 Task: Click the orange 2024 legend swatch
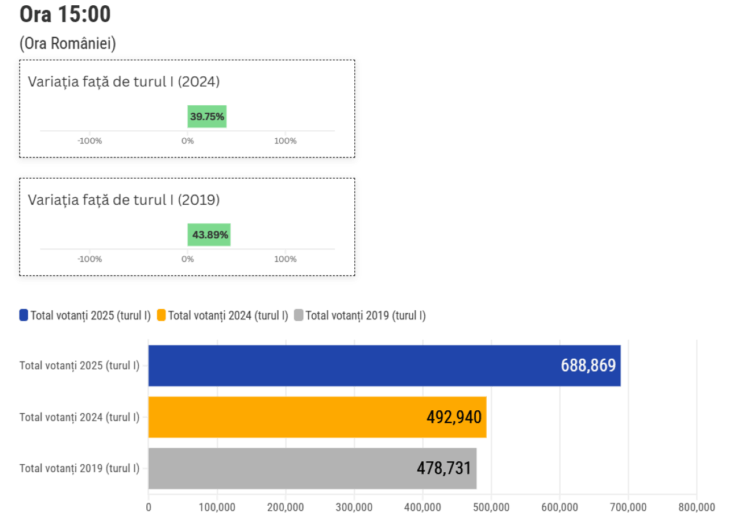point(161,315)
